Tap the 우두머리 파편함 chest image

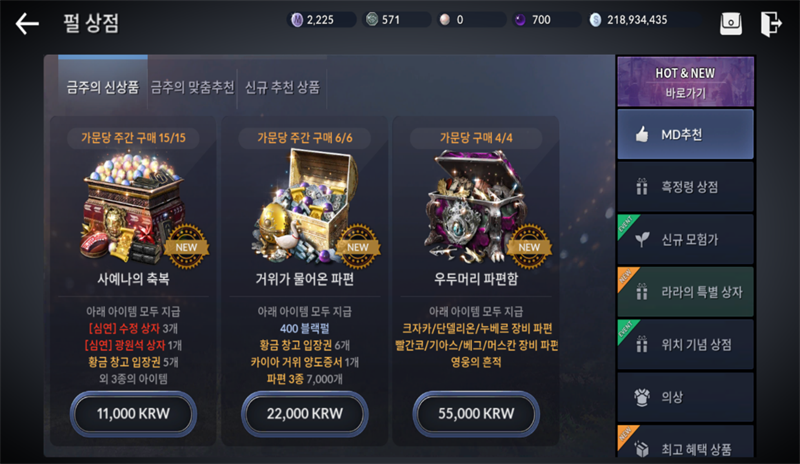point(476,207)
